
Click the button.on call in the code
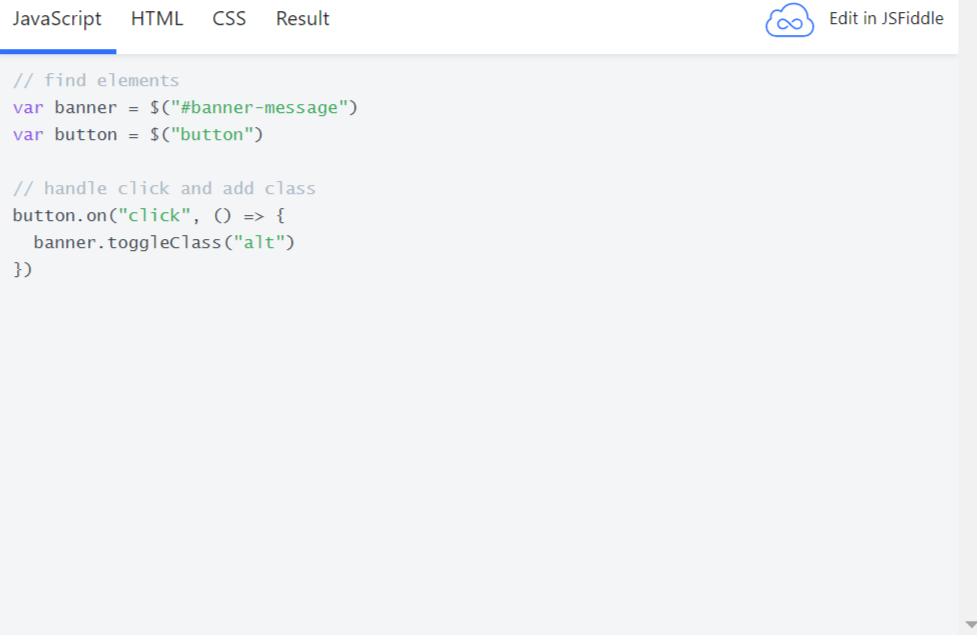tap(59, 216)
